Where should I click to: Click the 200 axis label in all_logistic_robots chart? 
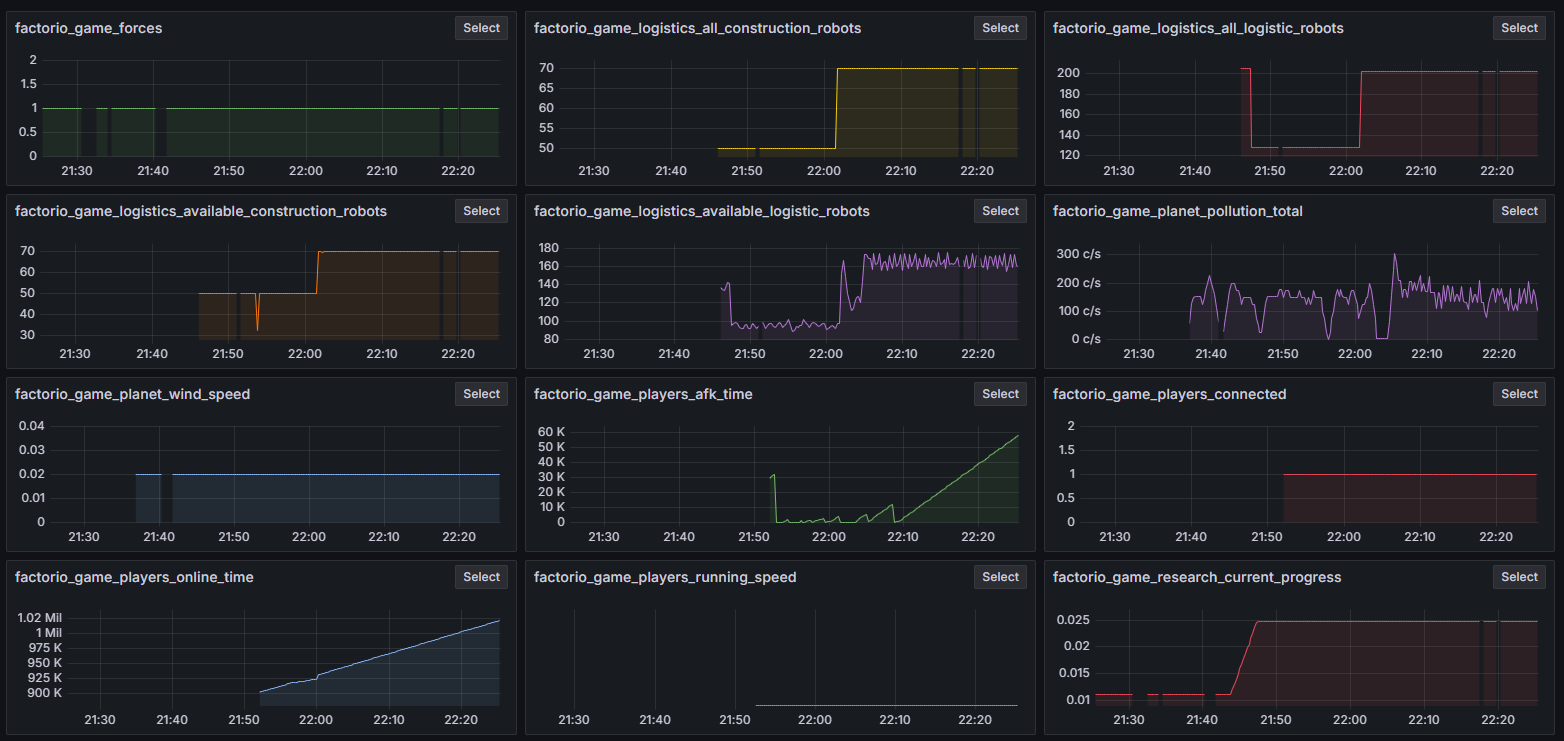1070,73
